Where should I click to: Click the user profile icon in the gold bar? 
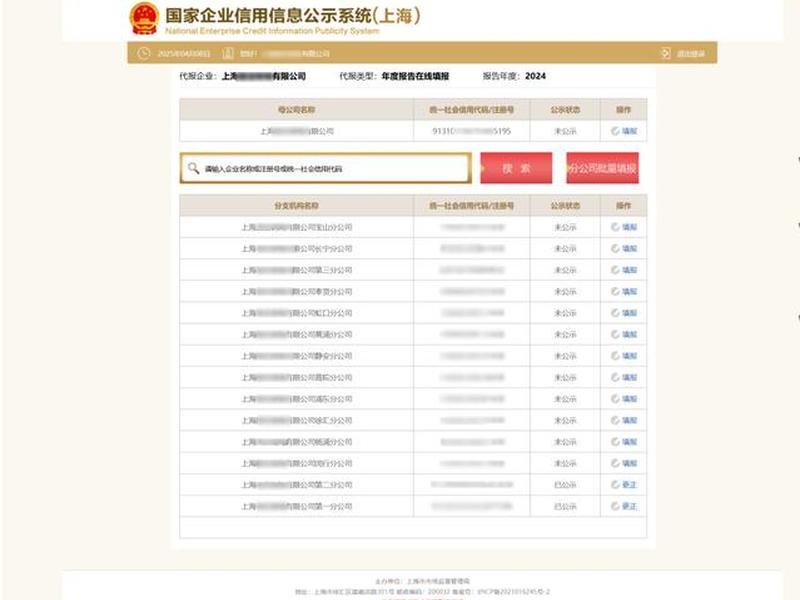[228, 53]
